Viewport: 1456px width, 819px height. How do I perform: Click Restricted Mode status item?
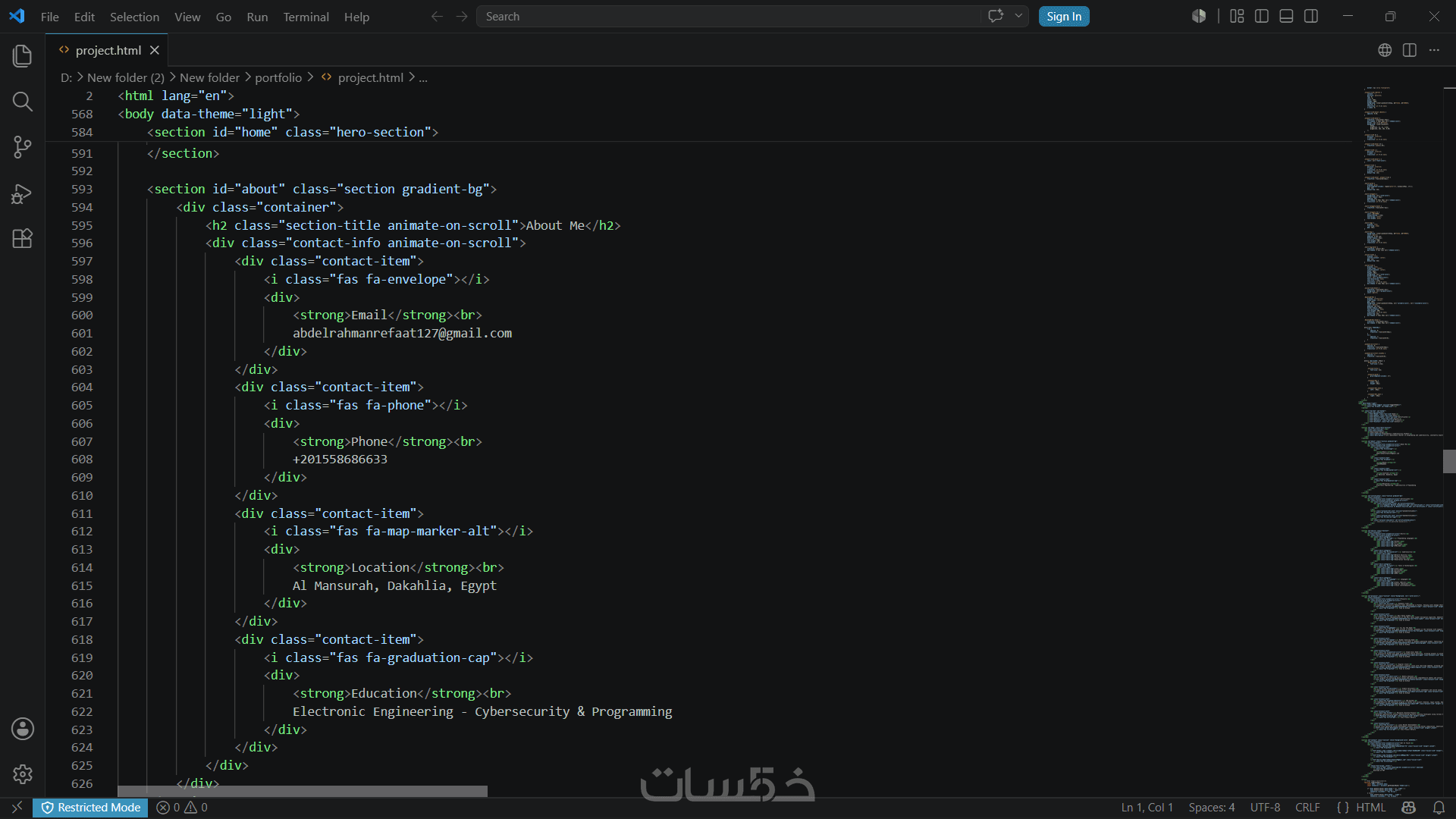point(91,808)
